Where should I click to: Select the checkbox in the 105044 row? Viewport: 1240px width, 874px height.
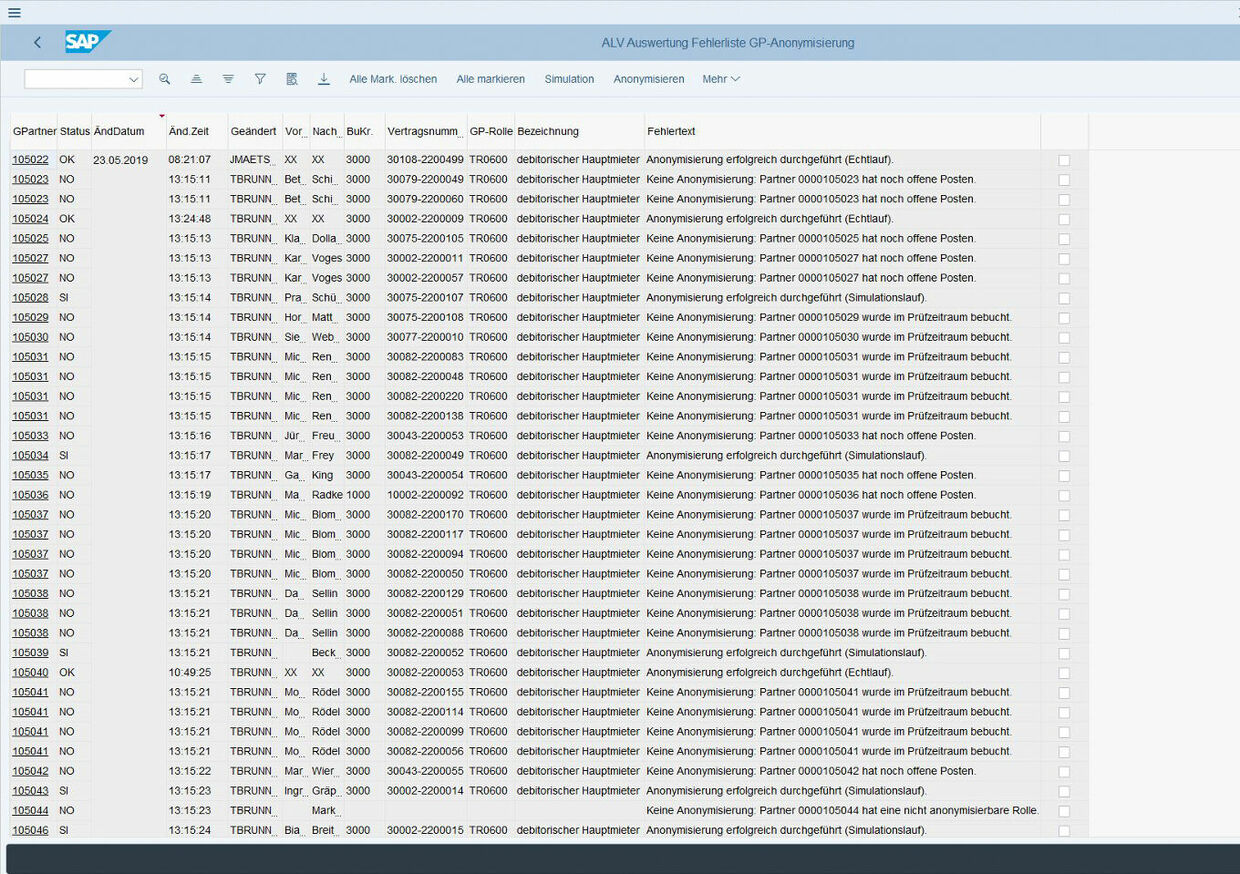point(1064,811)
